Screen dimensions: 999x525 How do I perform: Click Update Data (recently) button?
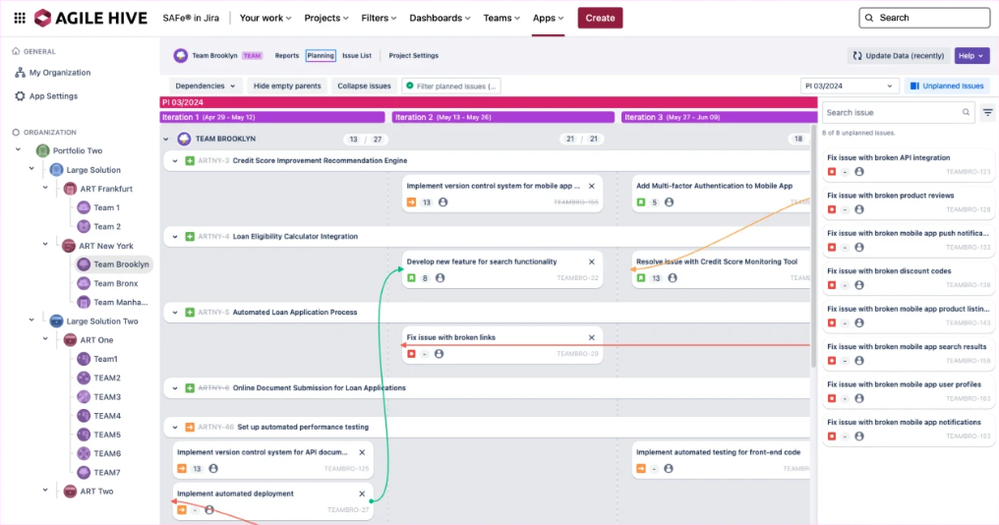coord(898,55)
